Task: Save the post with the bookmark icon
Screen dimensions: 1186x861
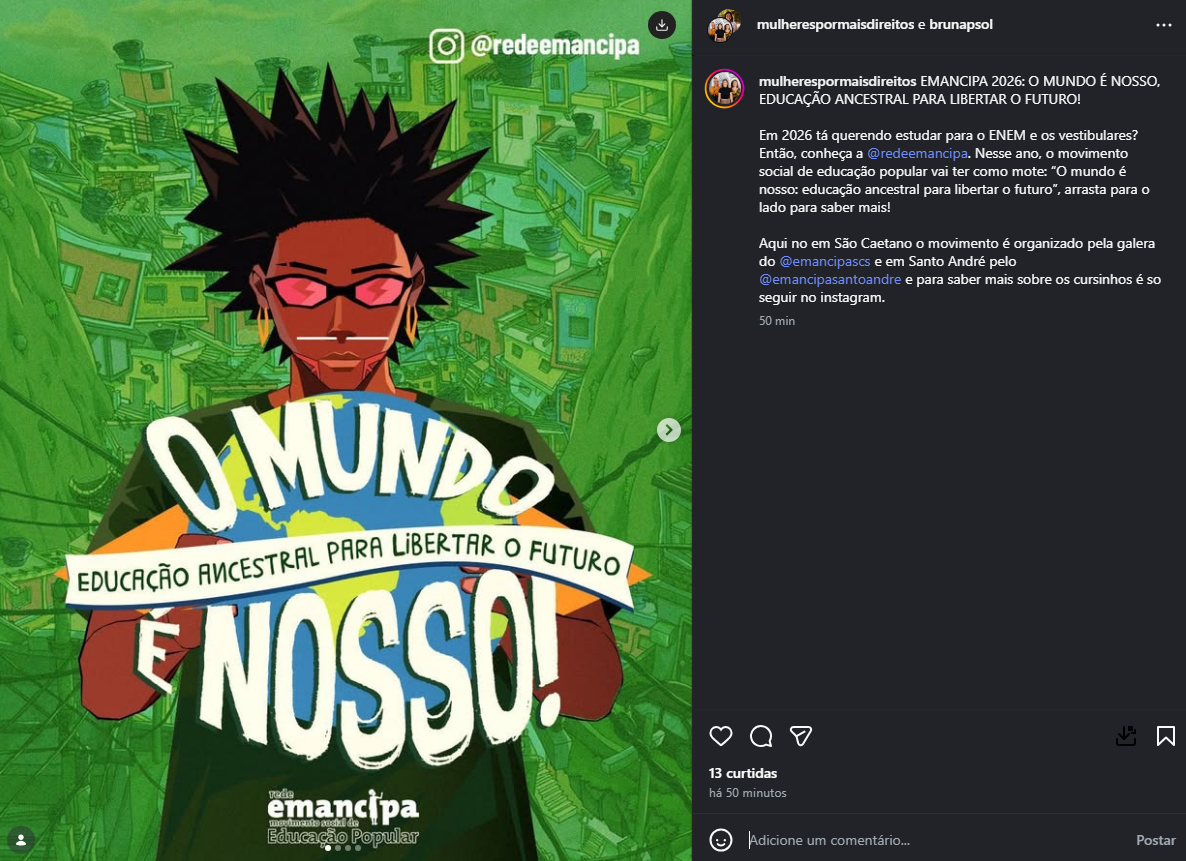Action: point(1166,735)
